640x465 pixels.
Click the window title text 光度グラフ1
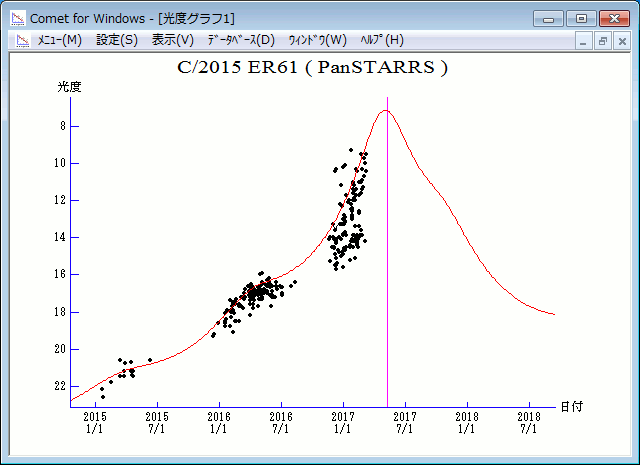[197, 18]
